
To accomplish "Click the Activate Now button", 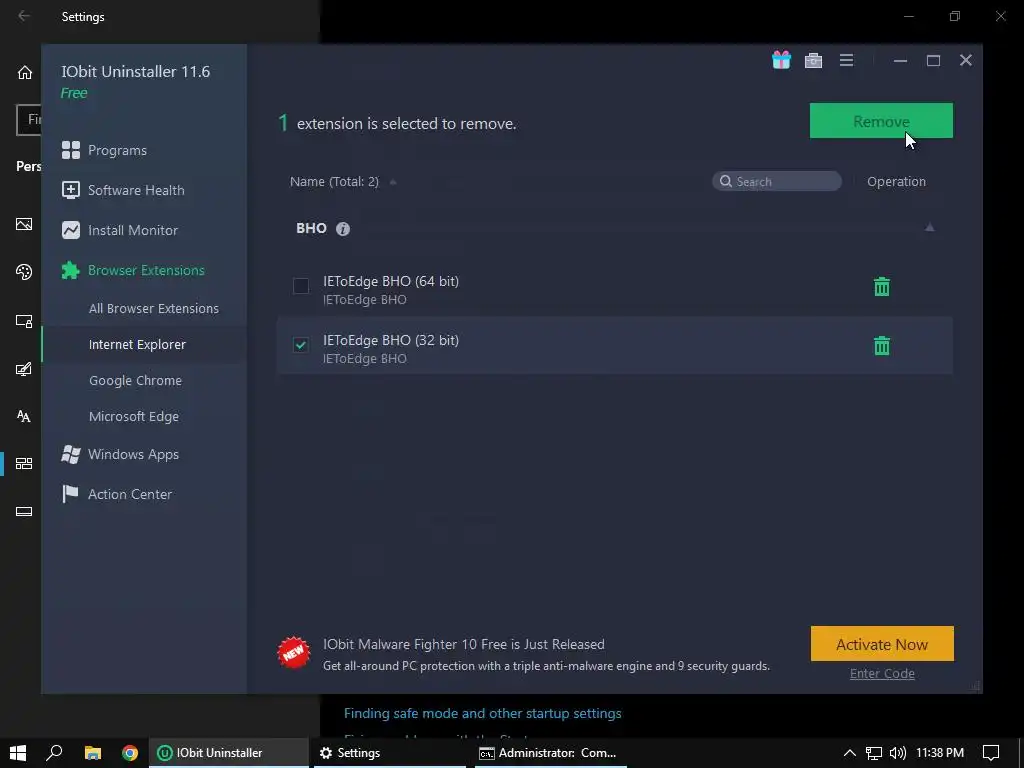I will 882,644.
